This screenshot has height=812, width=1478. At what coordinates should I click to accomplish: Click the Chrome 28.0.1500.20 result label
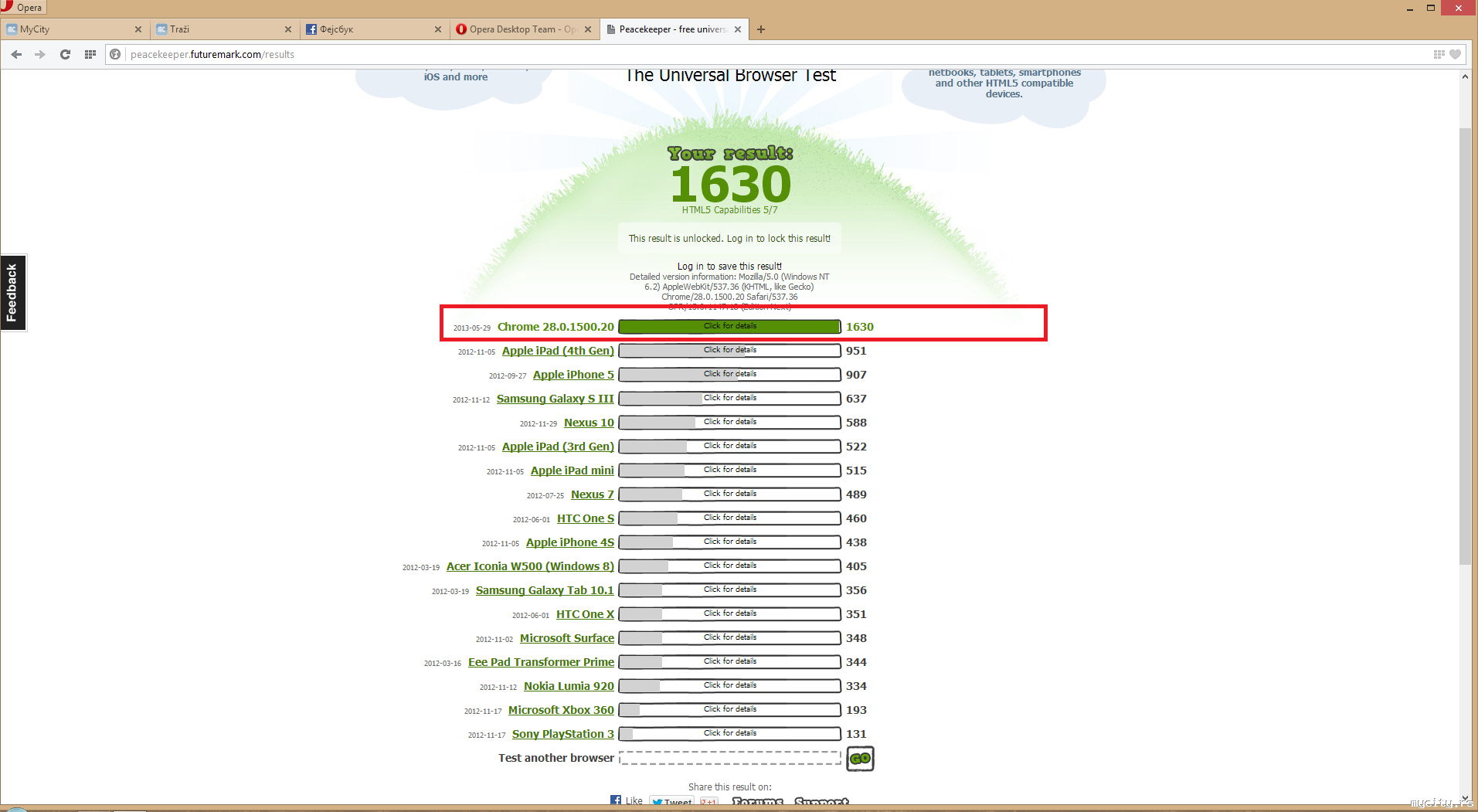click(x=556, y=327)
